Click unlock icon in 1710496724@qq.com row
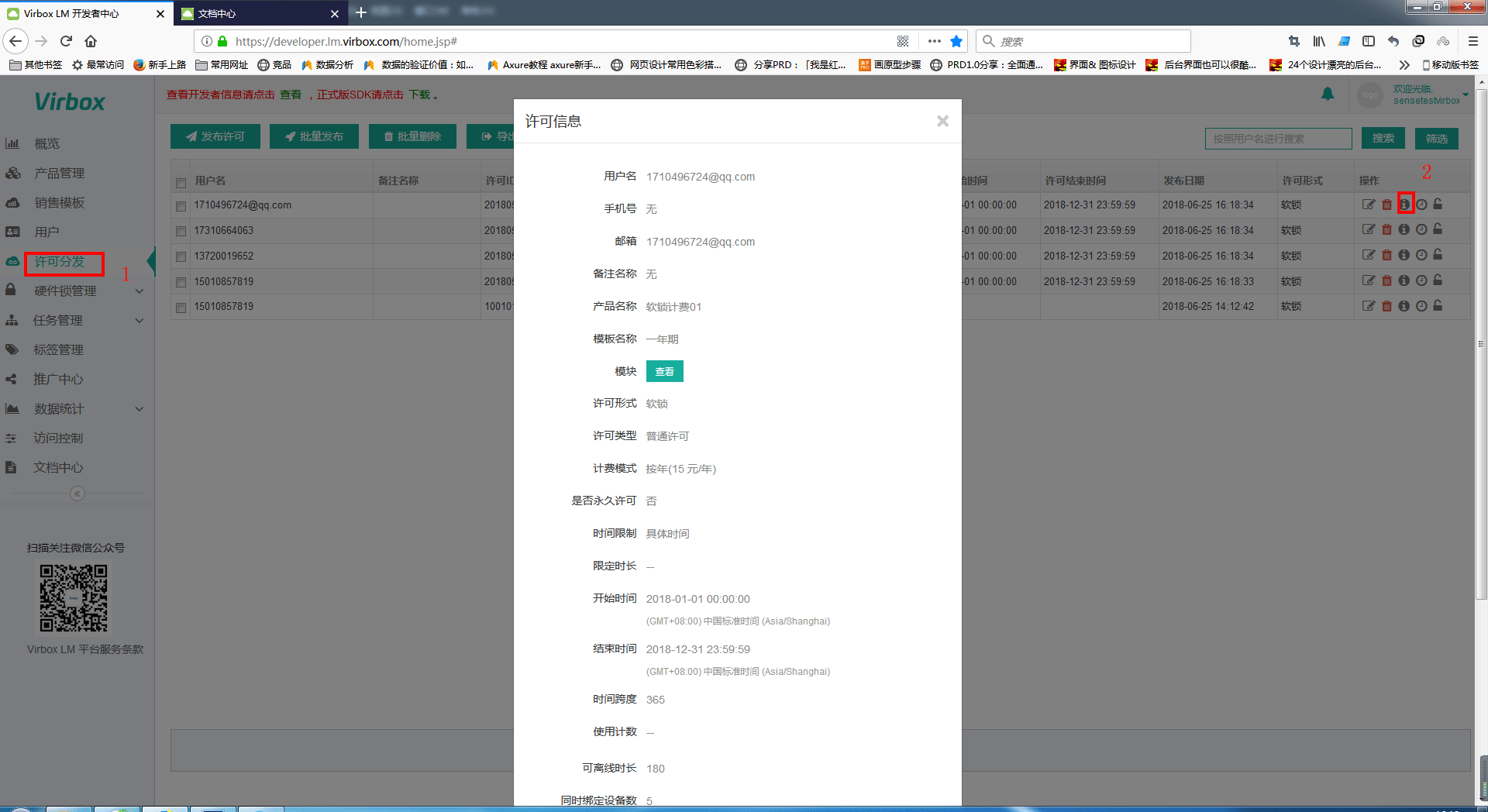Image resolution: width=1488 pixels, height=812 pixels. 1438,204
